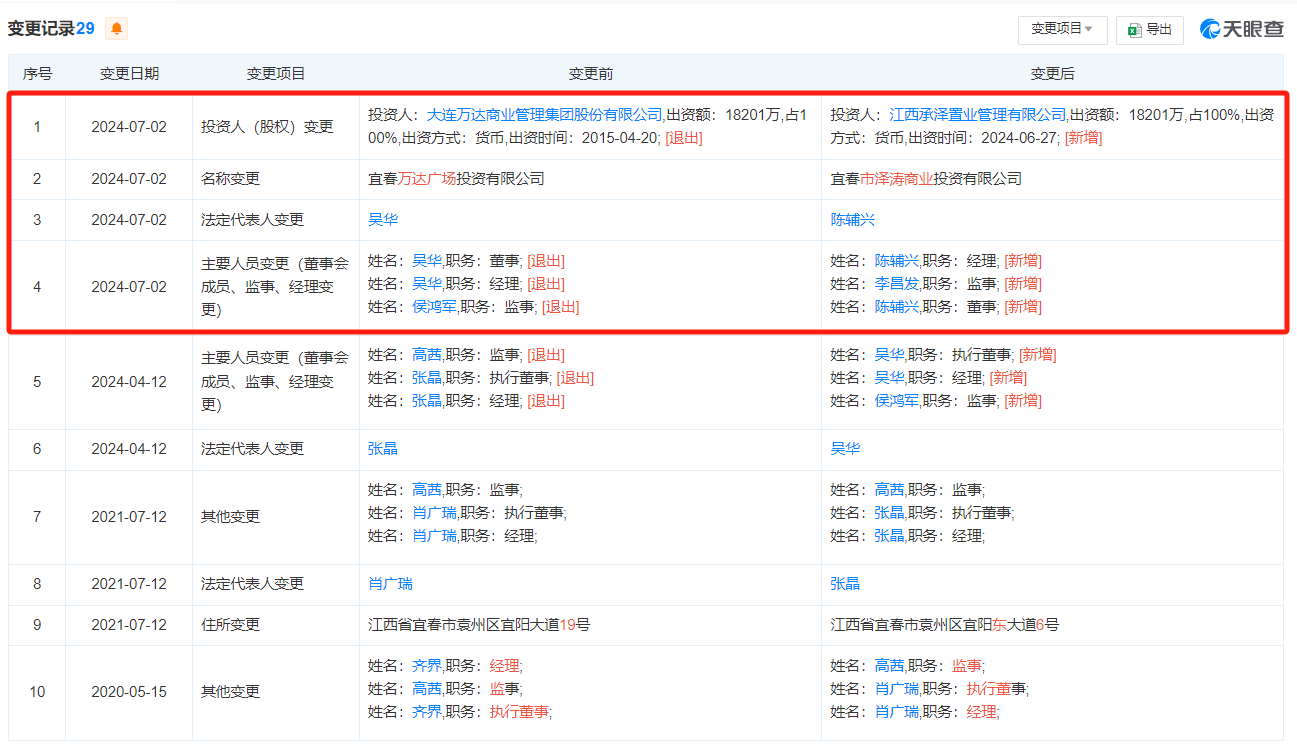Select 宜春市泽涛商业投资有限公司 new name text
This screenshot has height=747, width=1297.
click(927, 179)
